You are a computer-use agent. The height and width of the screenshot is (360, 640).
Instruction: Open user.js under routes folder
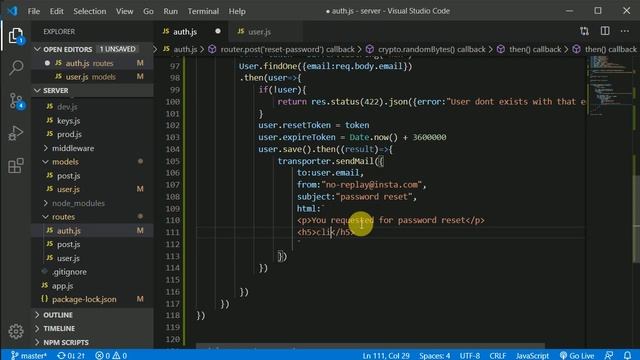(x=92, y=258)
